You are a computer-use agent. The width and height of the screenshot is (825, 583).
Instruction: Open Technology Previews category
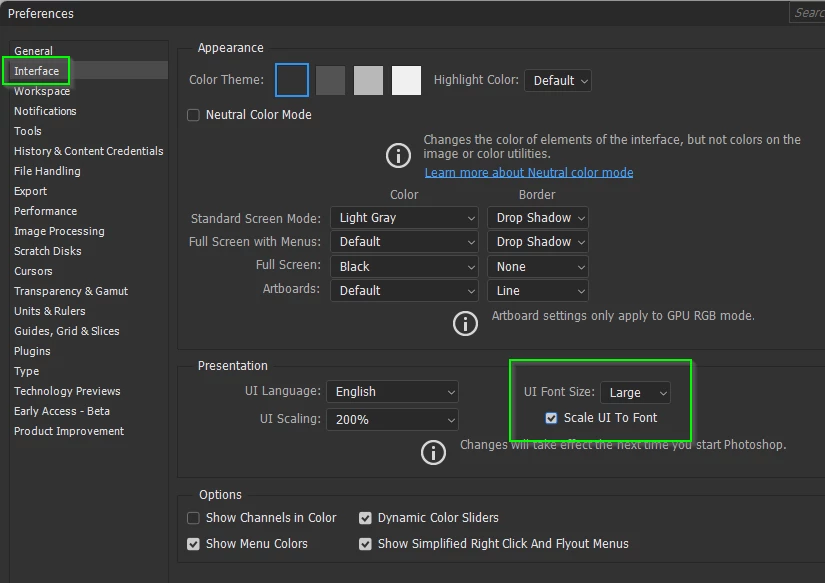tap(67, 391)
